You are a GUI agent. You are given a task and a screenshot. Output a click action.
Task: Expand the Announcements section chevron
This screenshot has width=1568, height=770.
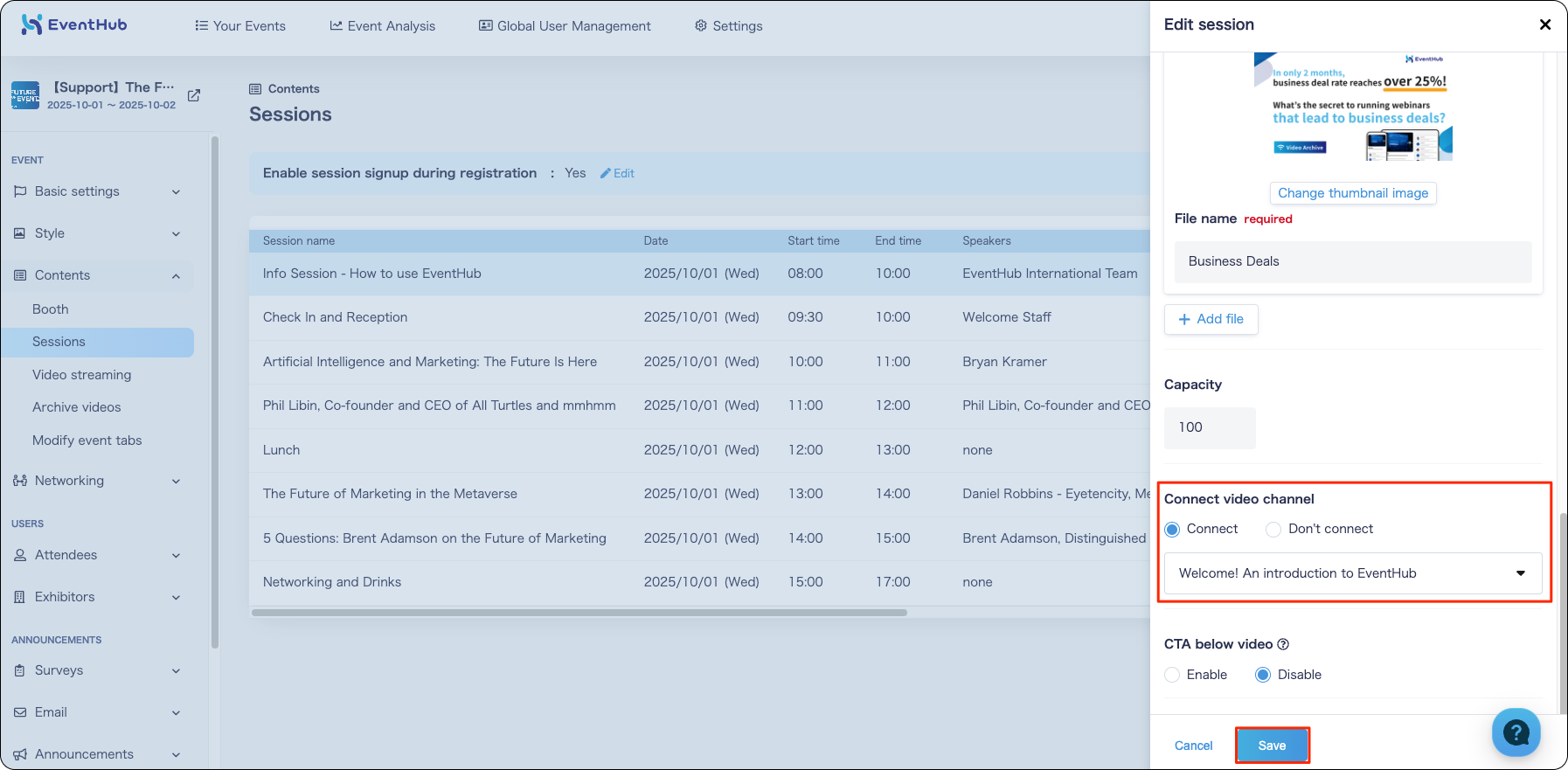coord(176,755)
